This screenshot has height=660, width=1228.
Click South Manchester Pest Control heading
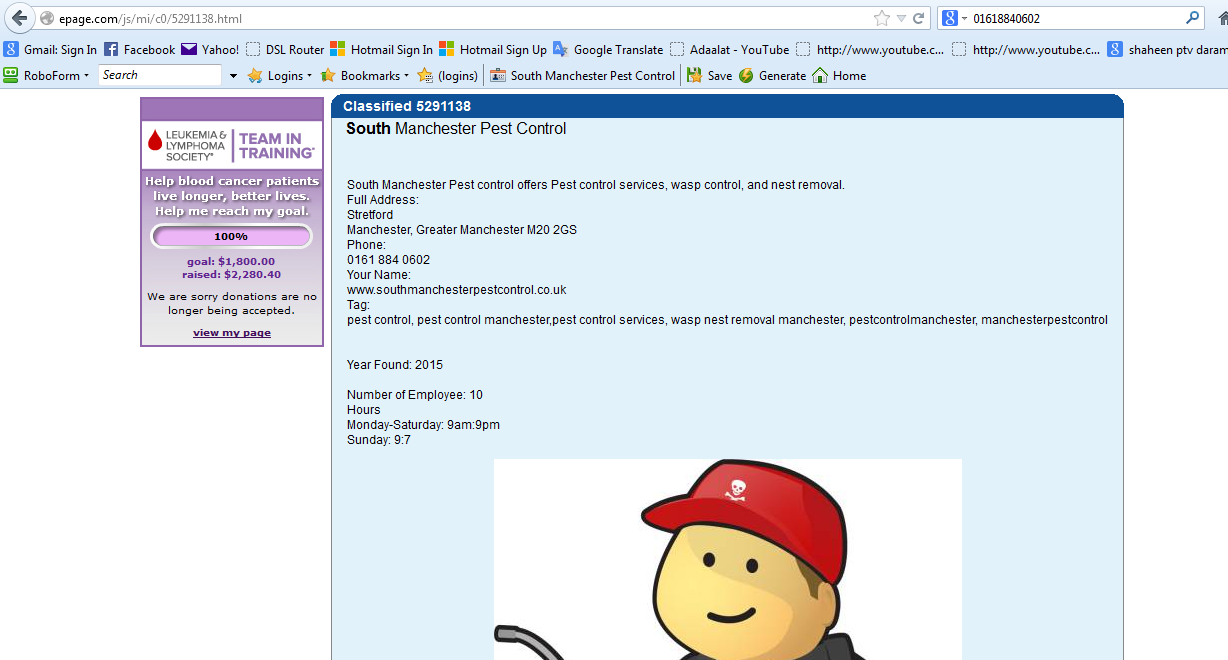pyautogui.click(x=456, y=129)
